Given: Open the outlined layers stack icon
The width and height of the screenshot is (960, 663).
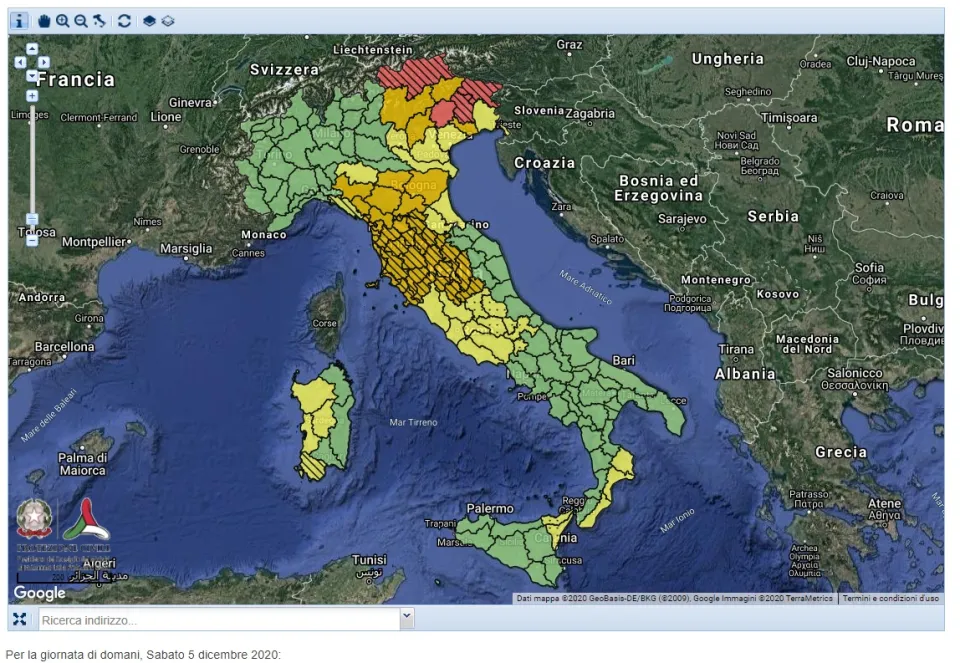Looking at the screenshot, I should [x=168, y=21].
